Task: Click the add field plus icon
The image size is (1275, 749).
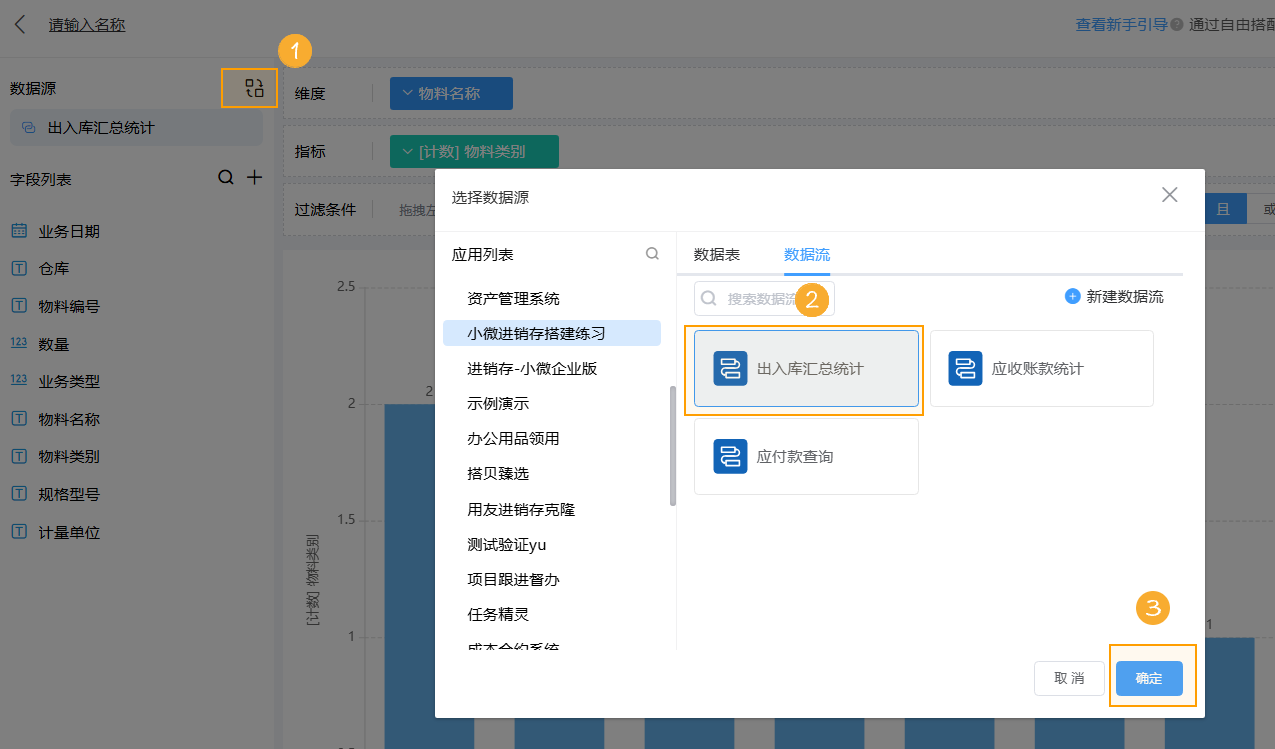Action: point(255,178)
